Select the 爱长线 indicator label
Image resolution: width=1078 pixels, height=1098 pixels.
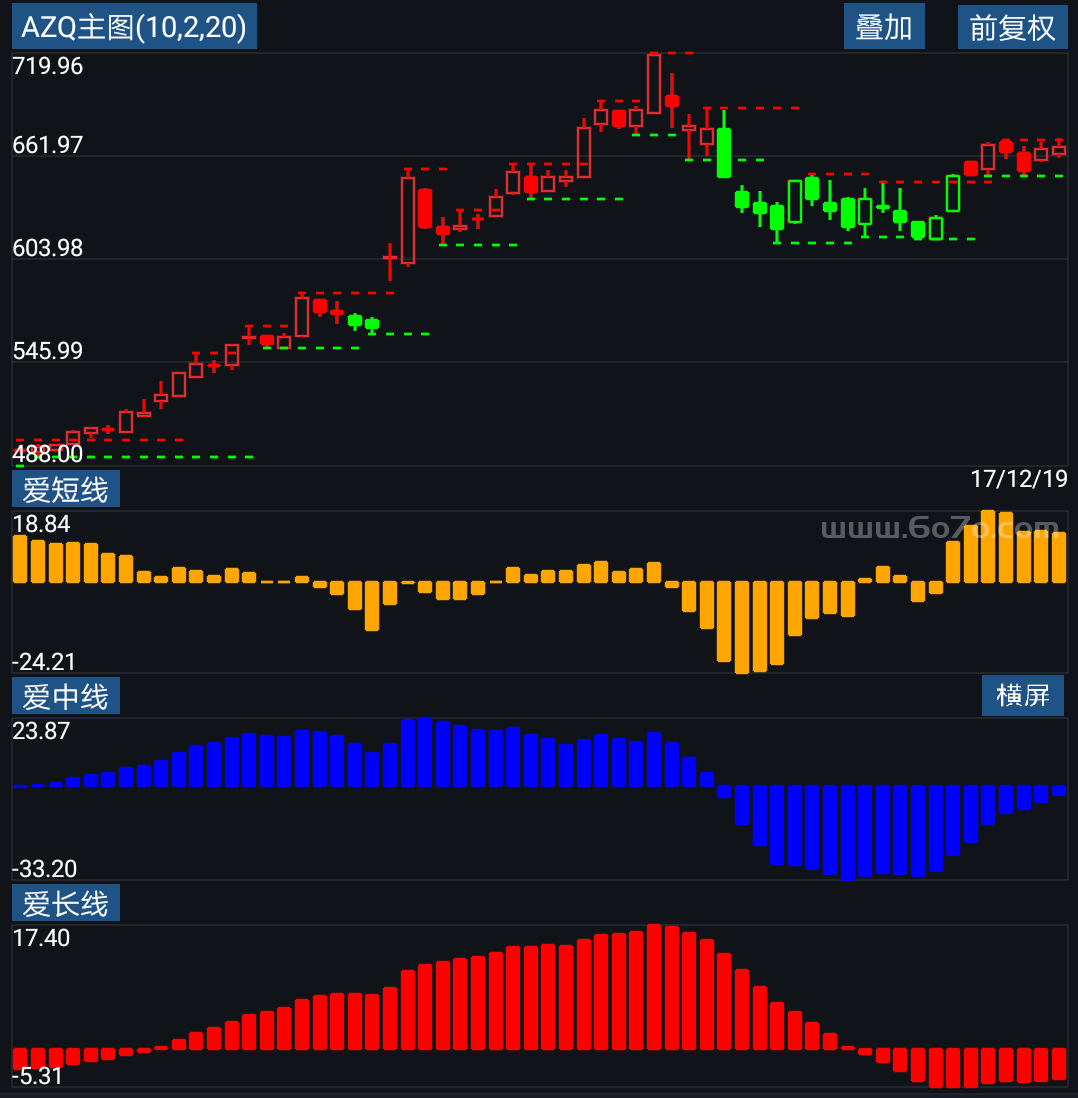coord(66,903)
